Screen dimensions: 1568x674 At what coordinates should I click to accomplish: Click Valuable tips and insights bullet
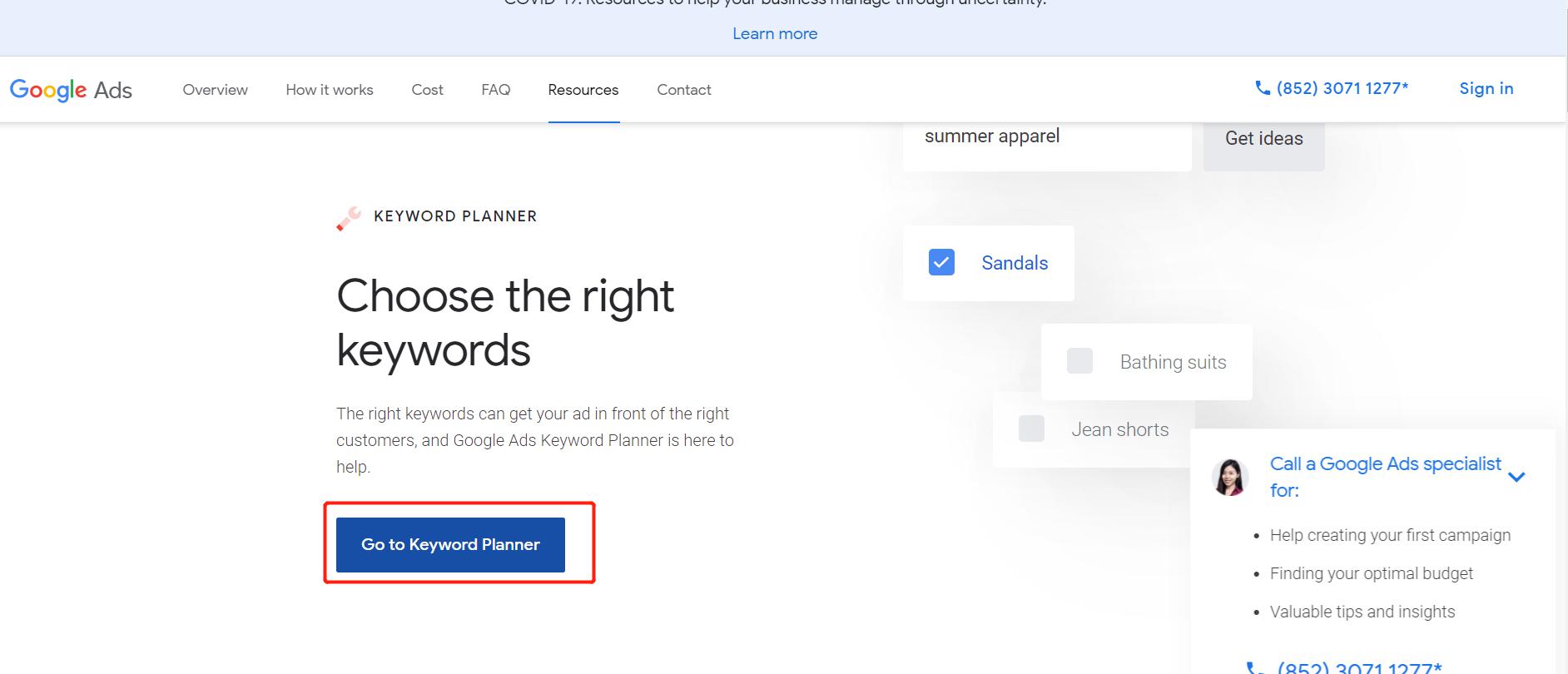point(1362,612)
